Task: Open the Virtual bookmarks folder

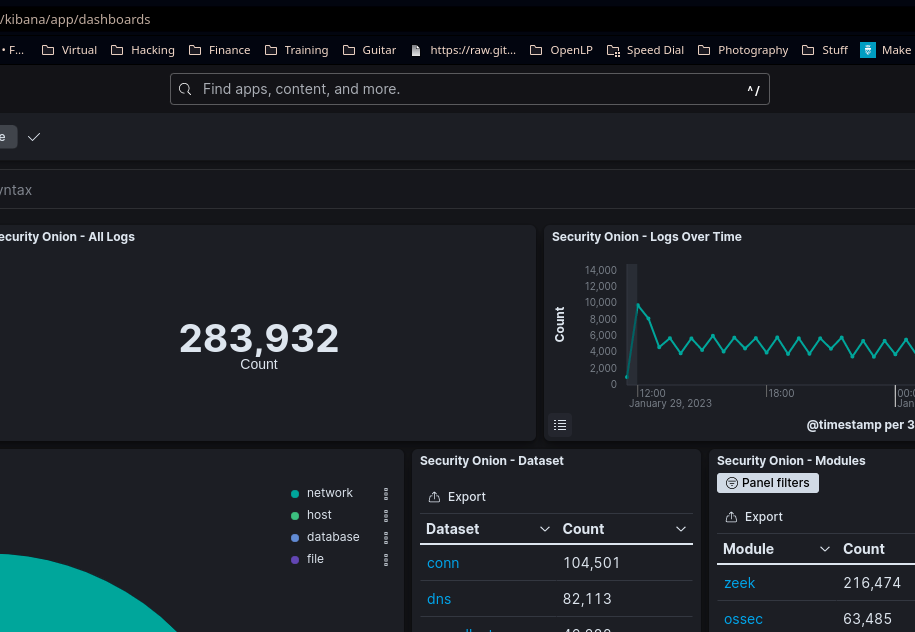Action: tap(69, 50)
